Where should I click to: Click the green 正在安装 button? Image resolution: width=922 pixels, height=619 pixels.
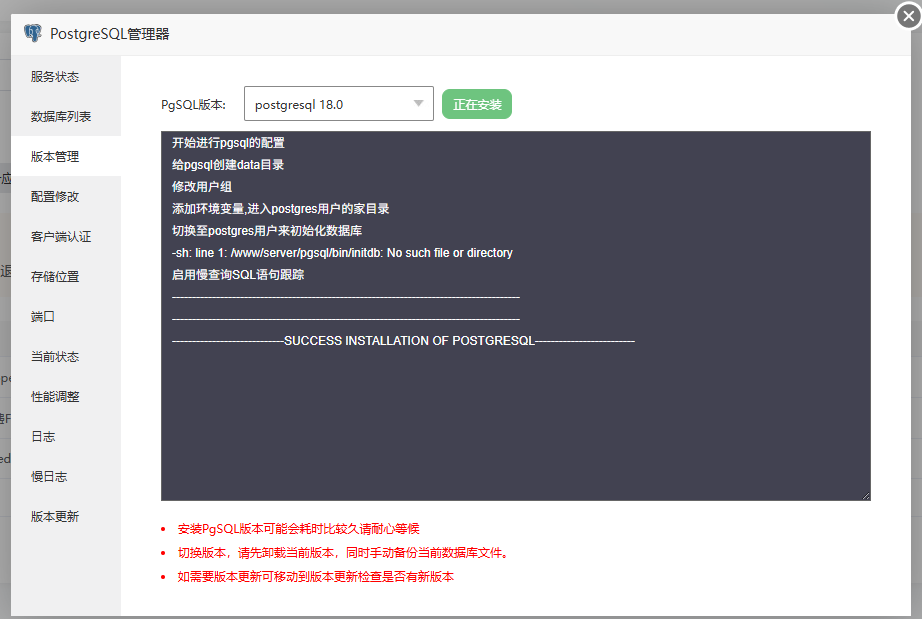(476, 103)
